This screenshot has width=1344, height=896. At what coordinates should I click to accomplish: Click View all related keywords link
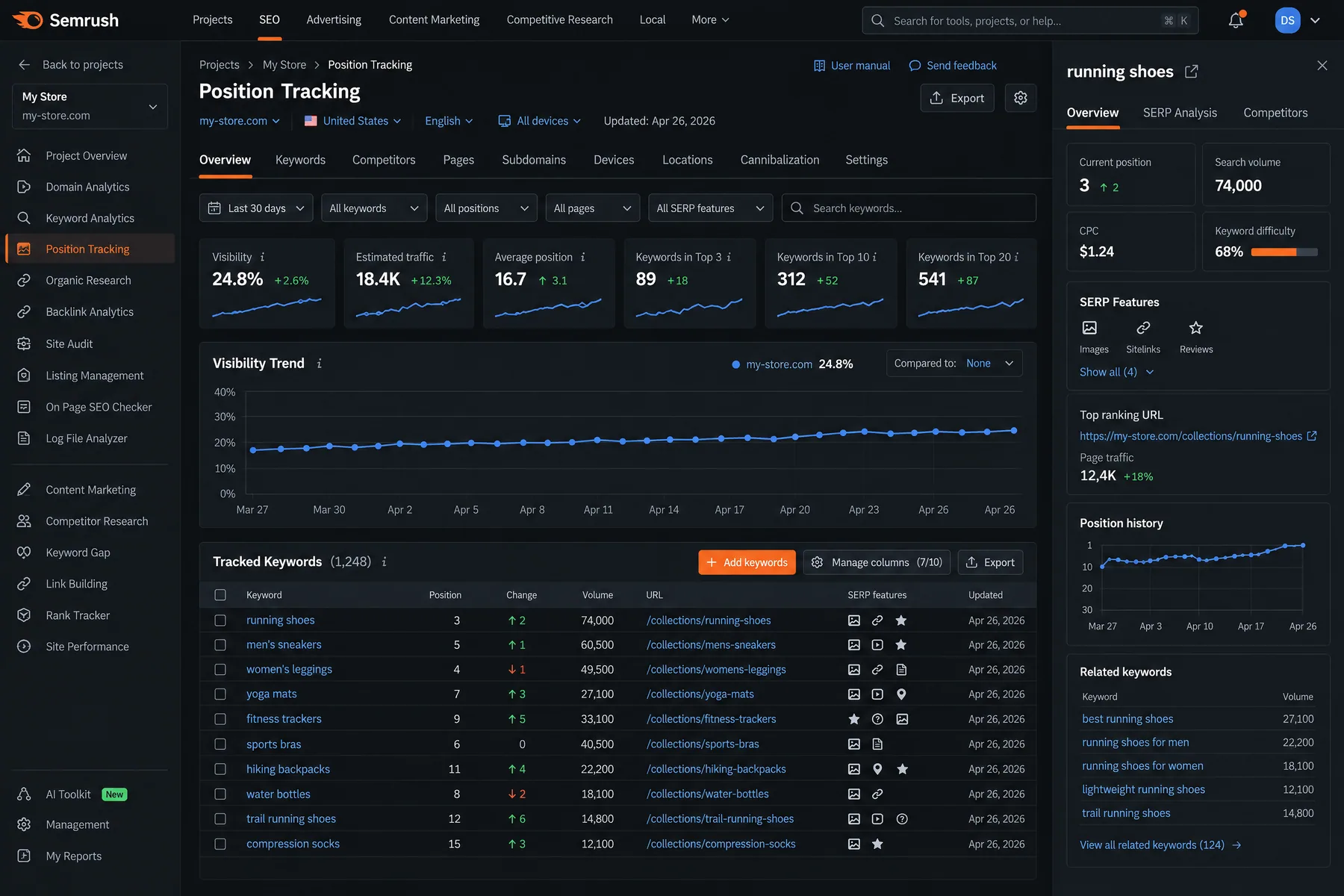point(1160,845)
